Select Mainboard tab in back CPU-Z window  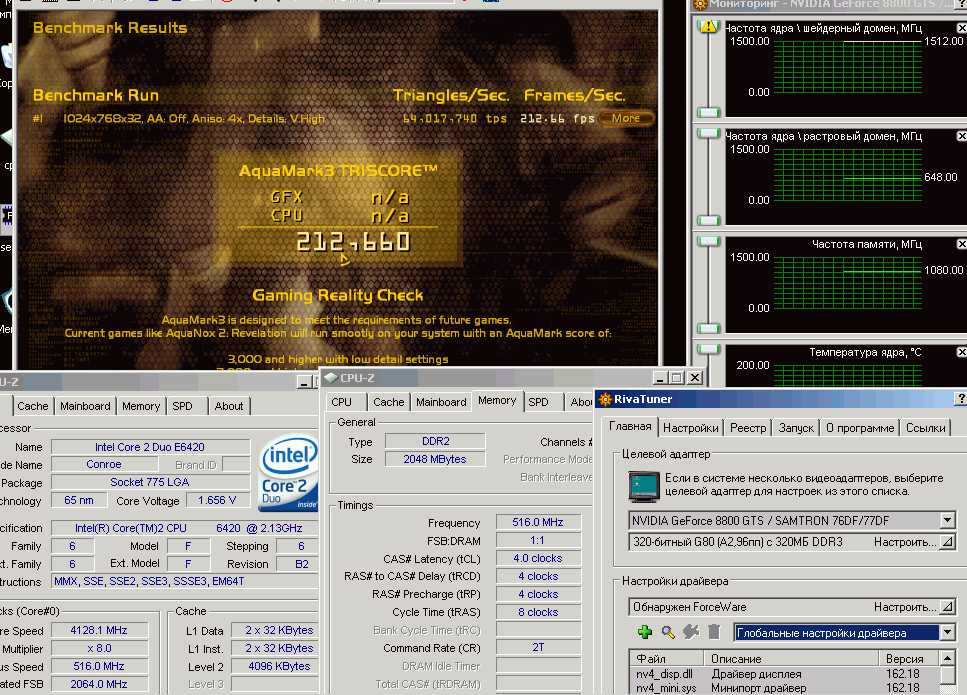85,406
